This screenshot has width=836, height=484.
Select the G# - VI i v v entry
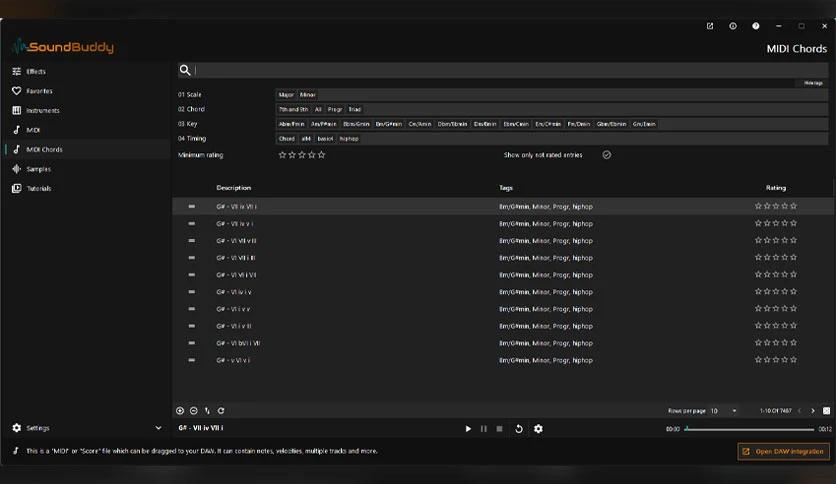tap(503, 309)
